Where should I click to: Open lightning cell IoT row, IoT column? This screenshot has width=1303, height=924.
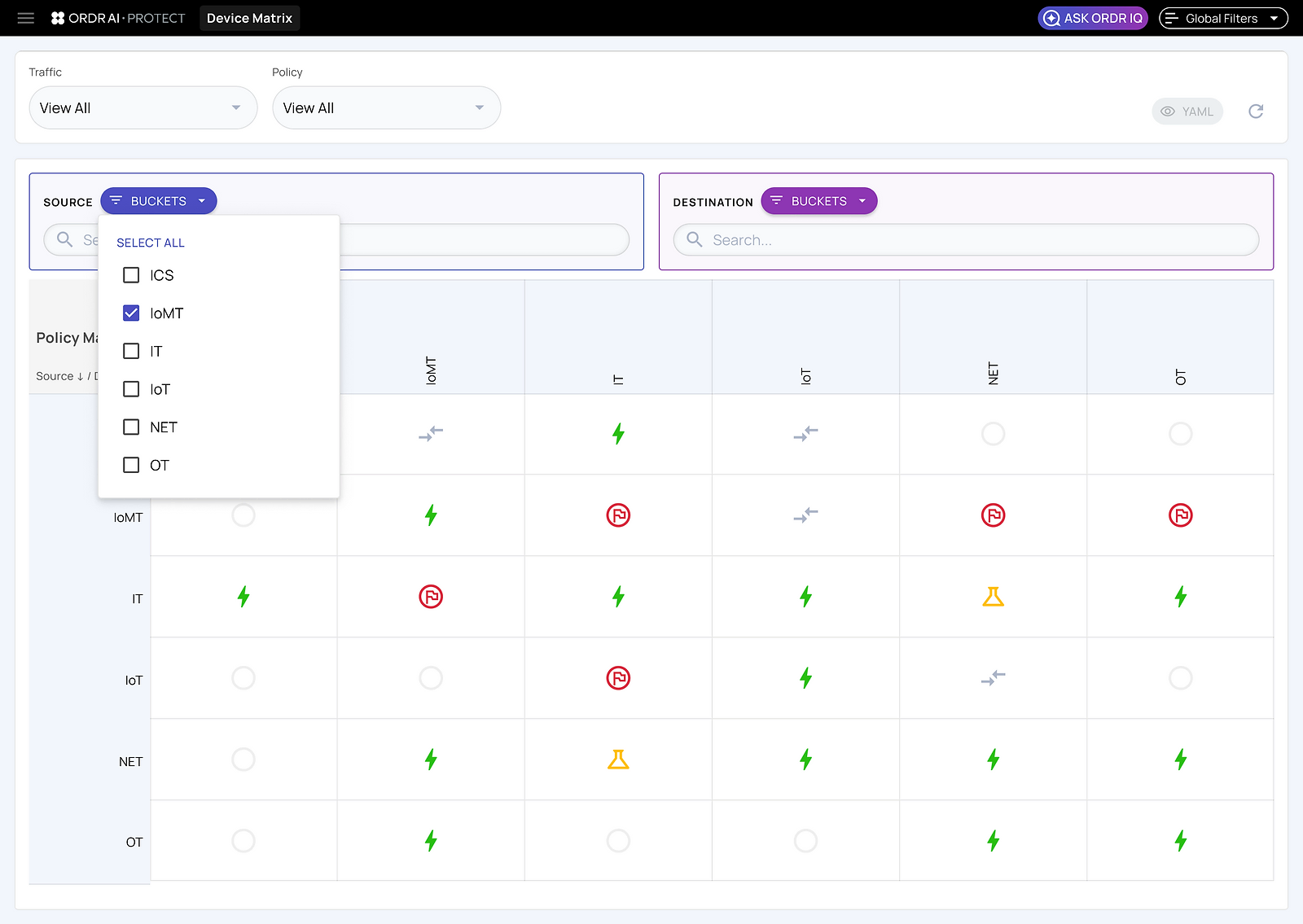(805, 678)
